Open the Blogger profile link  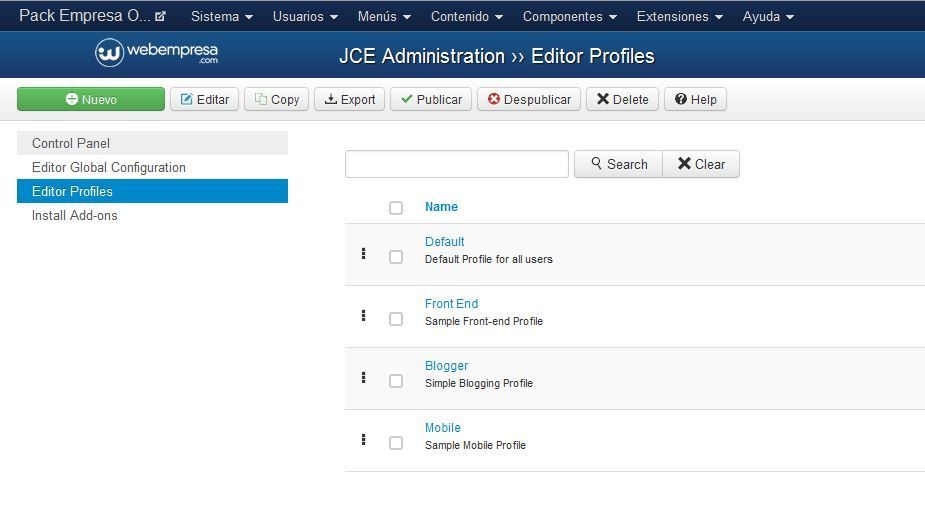(447, 366)
